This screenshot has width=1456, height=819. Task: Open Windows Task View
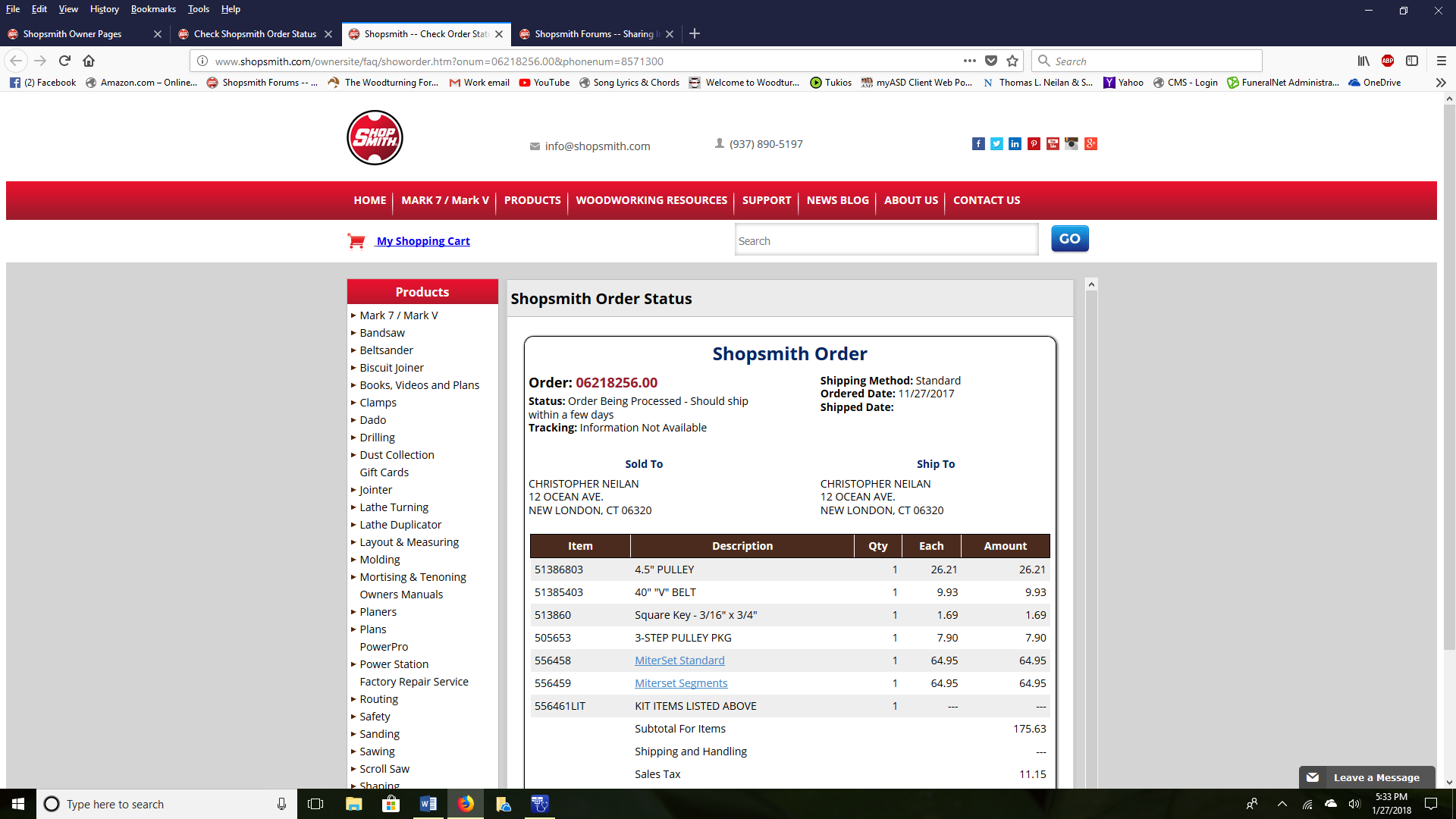click(316, 804)
